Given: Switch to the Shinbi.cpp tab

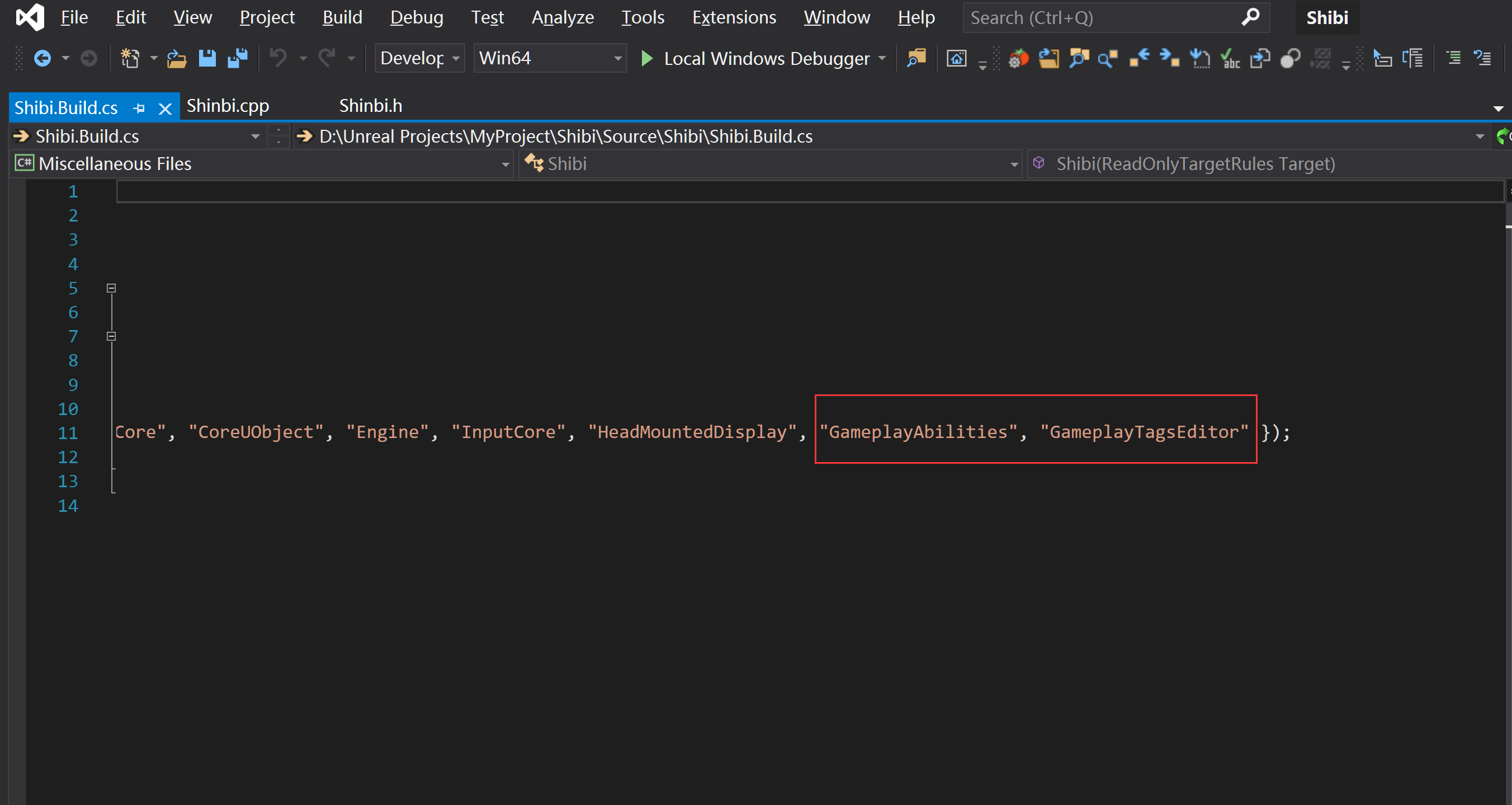Looking at the screenshot, I should tap(228, 106).
